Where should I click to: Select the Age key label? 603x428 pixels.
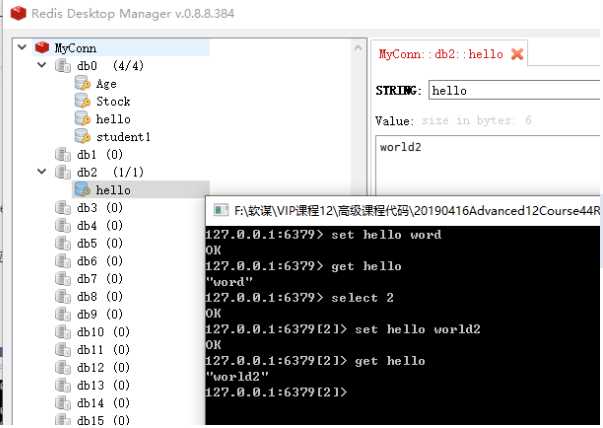106,84
